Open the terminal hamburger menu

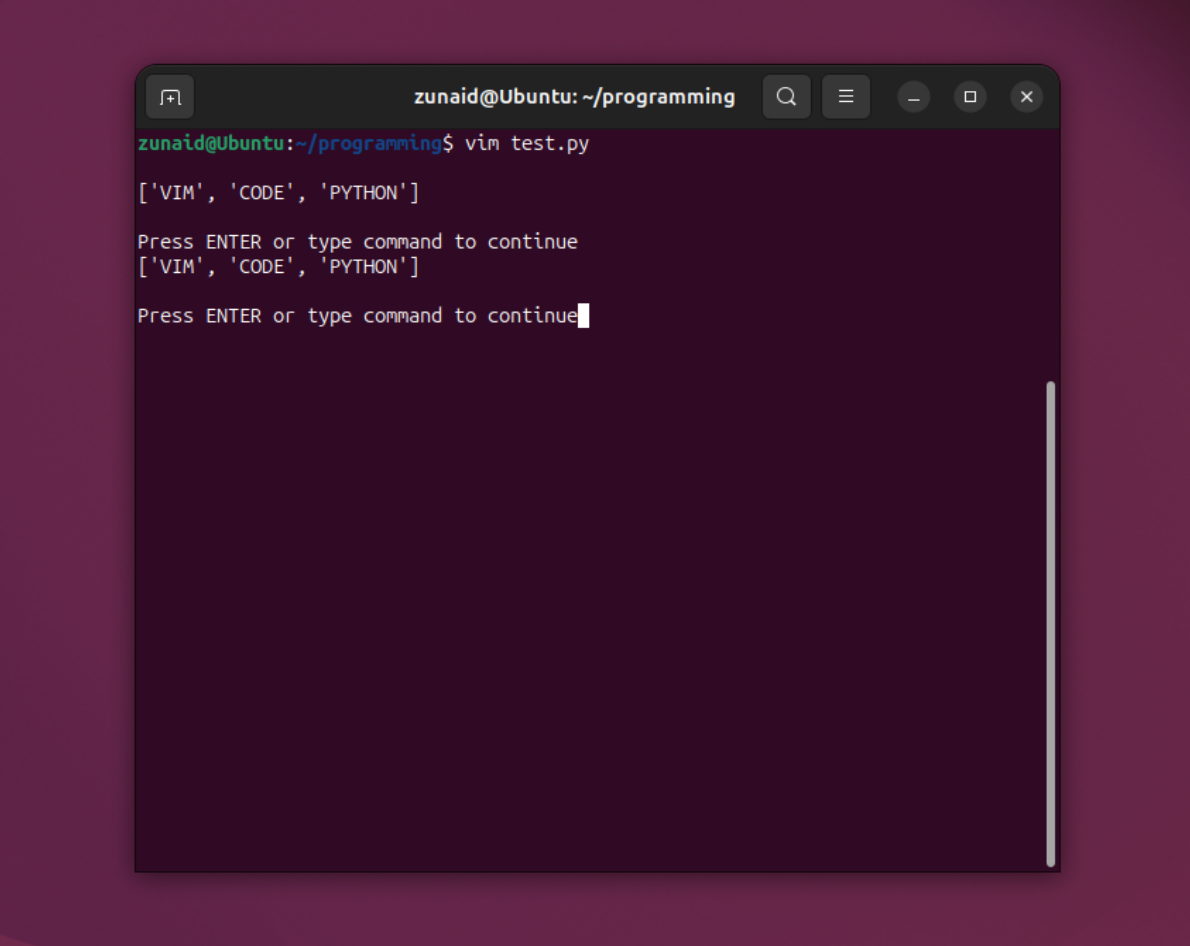845,97
